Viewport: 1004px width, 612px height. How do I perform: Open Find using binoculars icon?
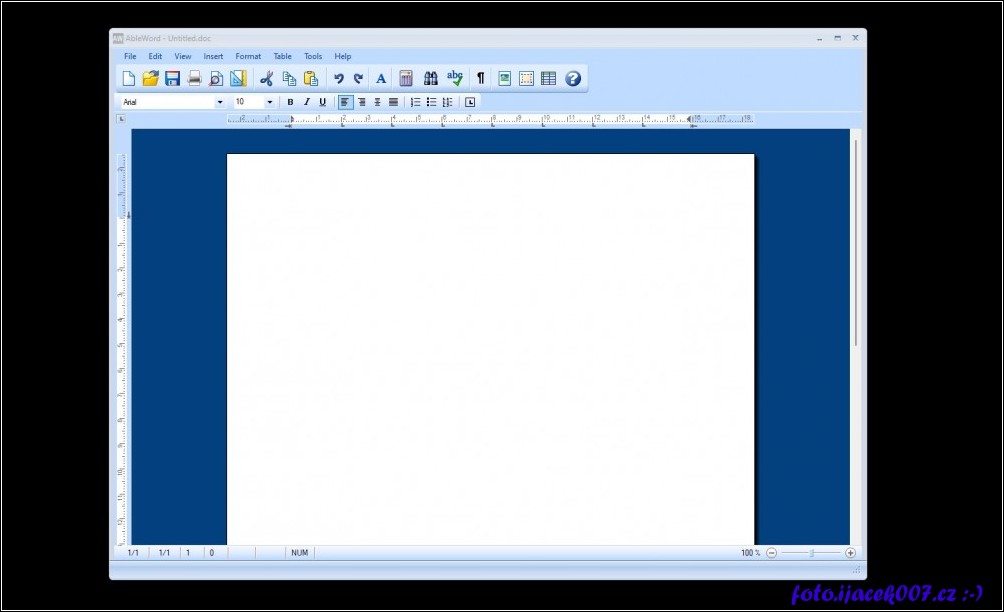[431, 78]
